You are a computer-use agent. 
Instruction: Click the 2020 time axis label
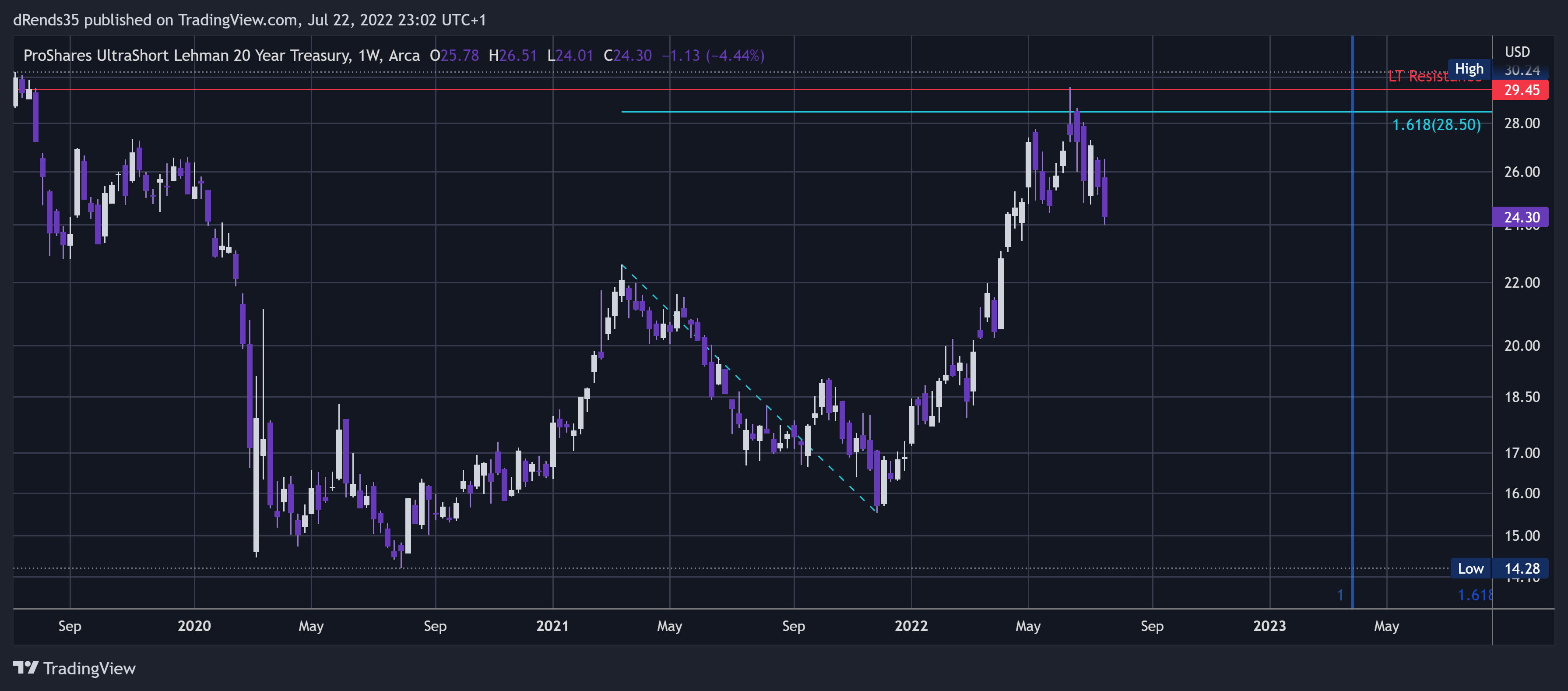coord(194,626)
